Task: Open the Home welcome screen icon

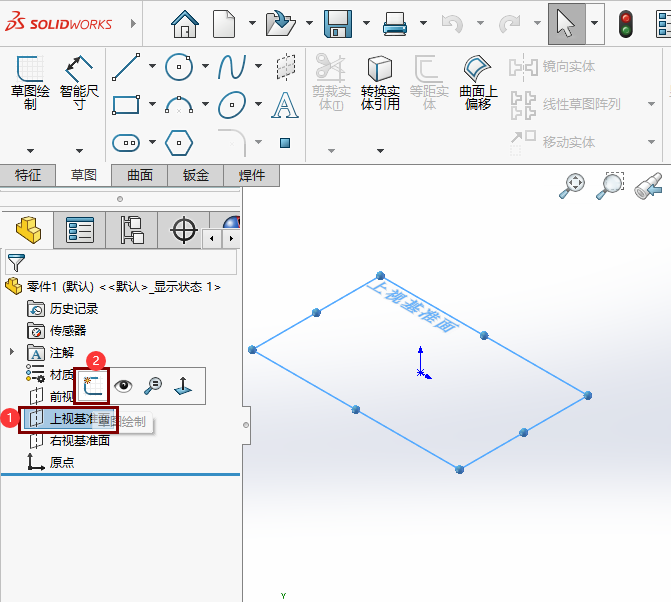Action: click(x=185, y=24)
